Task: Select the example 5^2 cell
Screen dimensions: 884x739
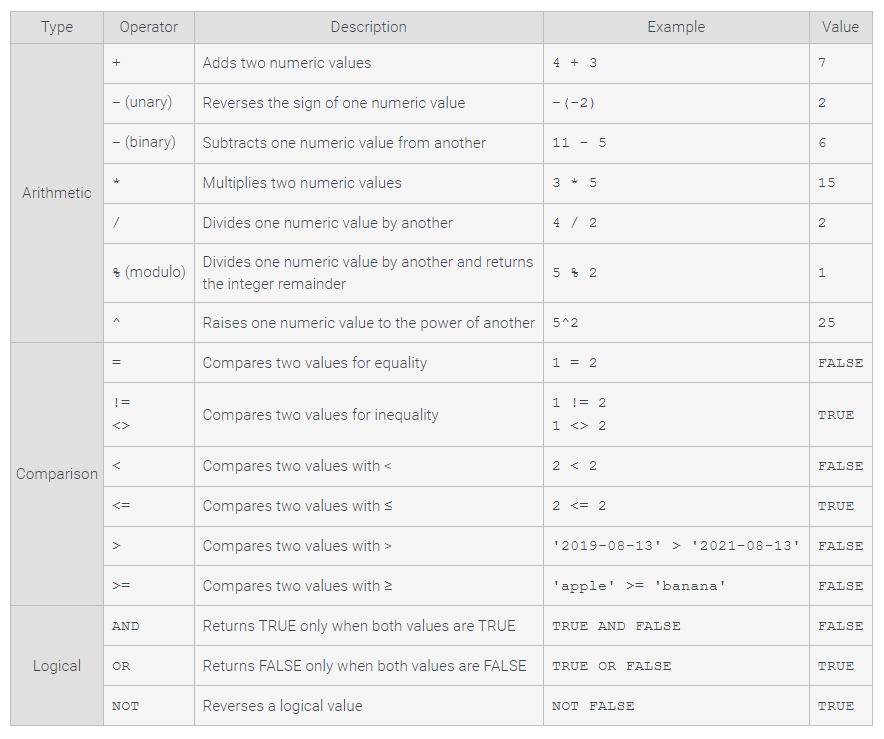Action: click(x=568, y=323)
